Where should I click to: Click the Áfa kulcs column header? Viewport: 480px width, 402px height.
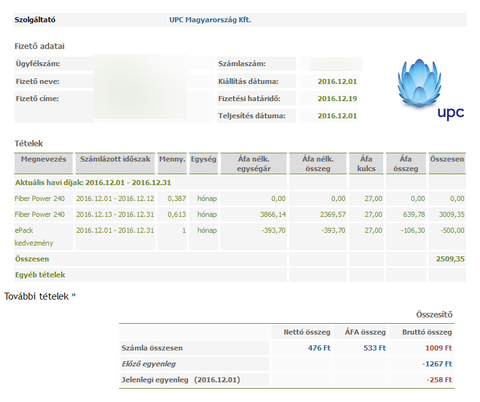pos(366,164)
